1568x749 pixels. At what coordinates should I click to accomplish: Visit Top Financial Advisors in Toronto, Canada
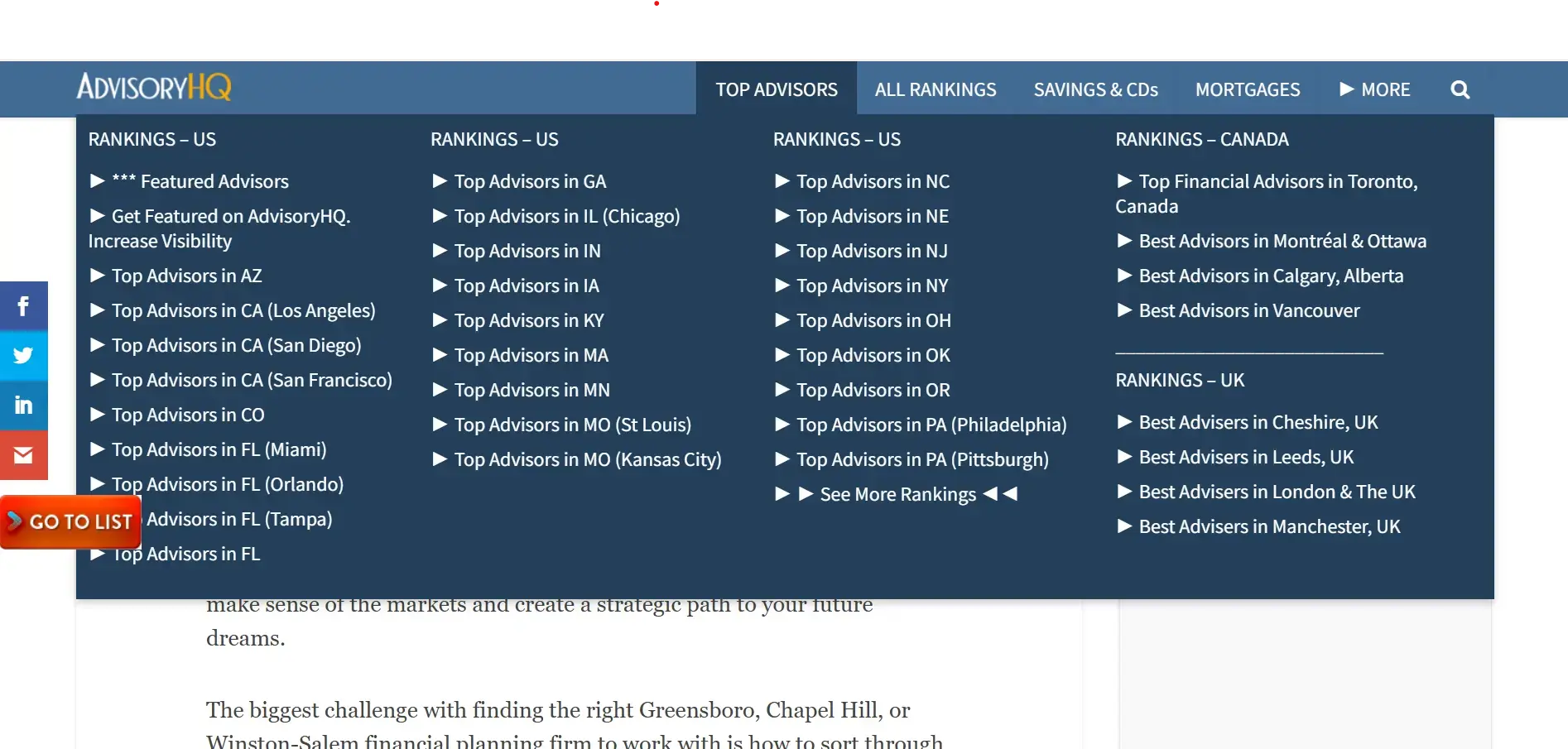[x=1277, y=182]
